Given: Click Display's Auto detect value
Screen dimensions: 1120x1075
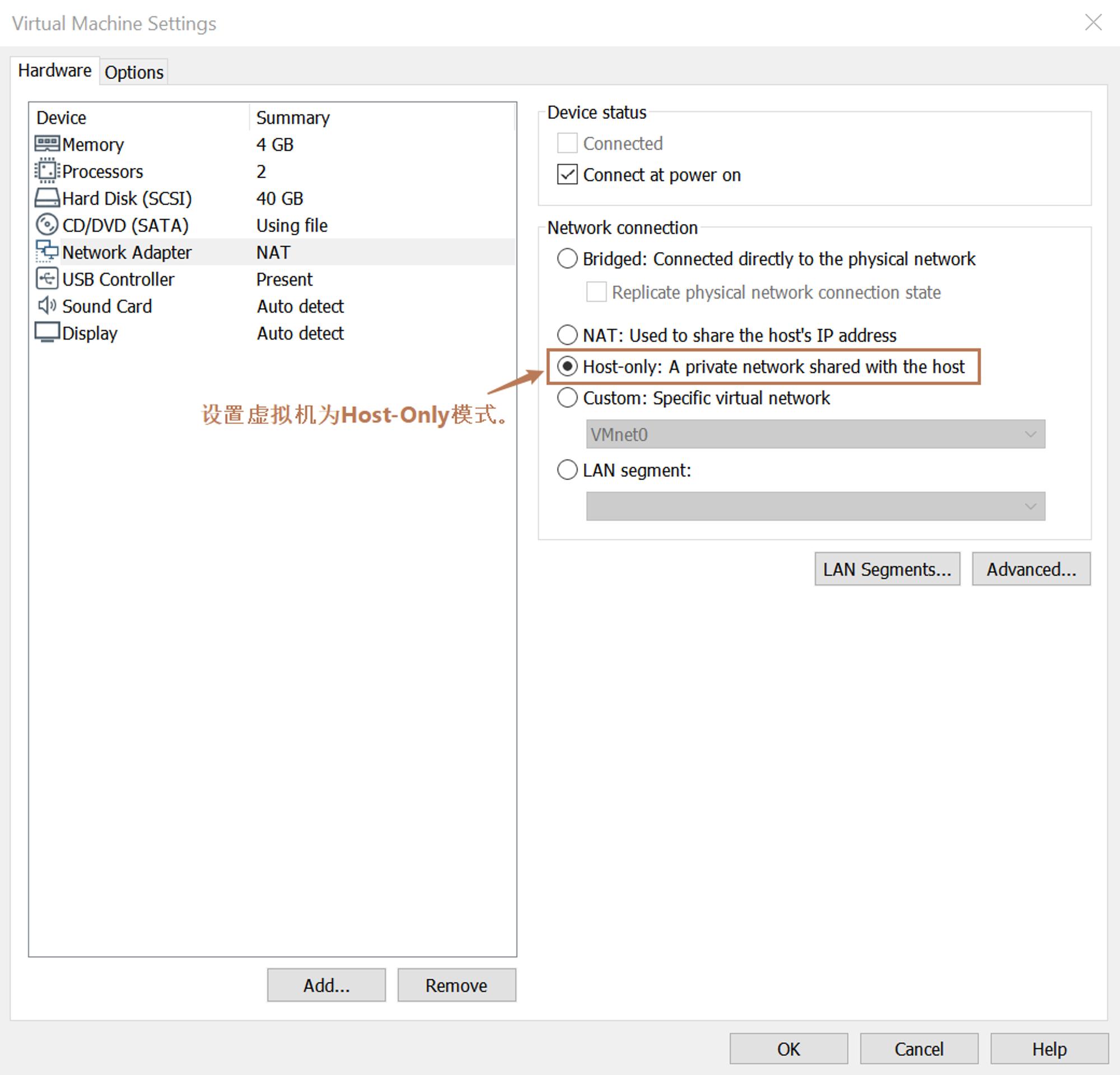Looking at the screenshot, I should point(300,333).
